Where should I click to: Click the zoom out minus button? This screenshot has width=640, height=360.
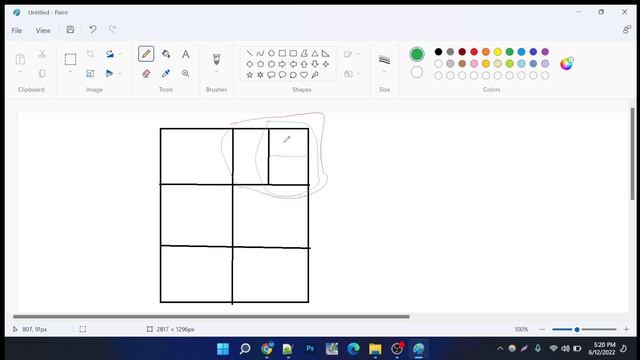(542, 329)
